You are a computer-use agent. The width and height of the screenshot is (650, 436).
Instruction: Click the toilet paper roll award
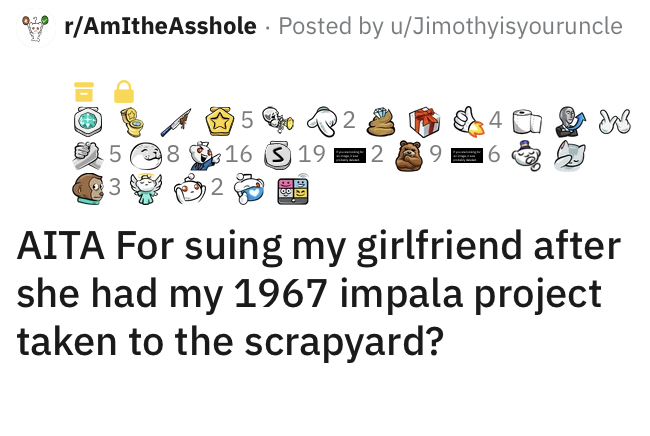coord(520,122)
